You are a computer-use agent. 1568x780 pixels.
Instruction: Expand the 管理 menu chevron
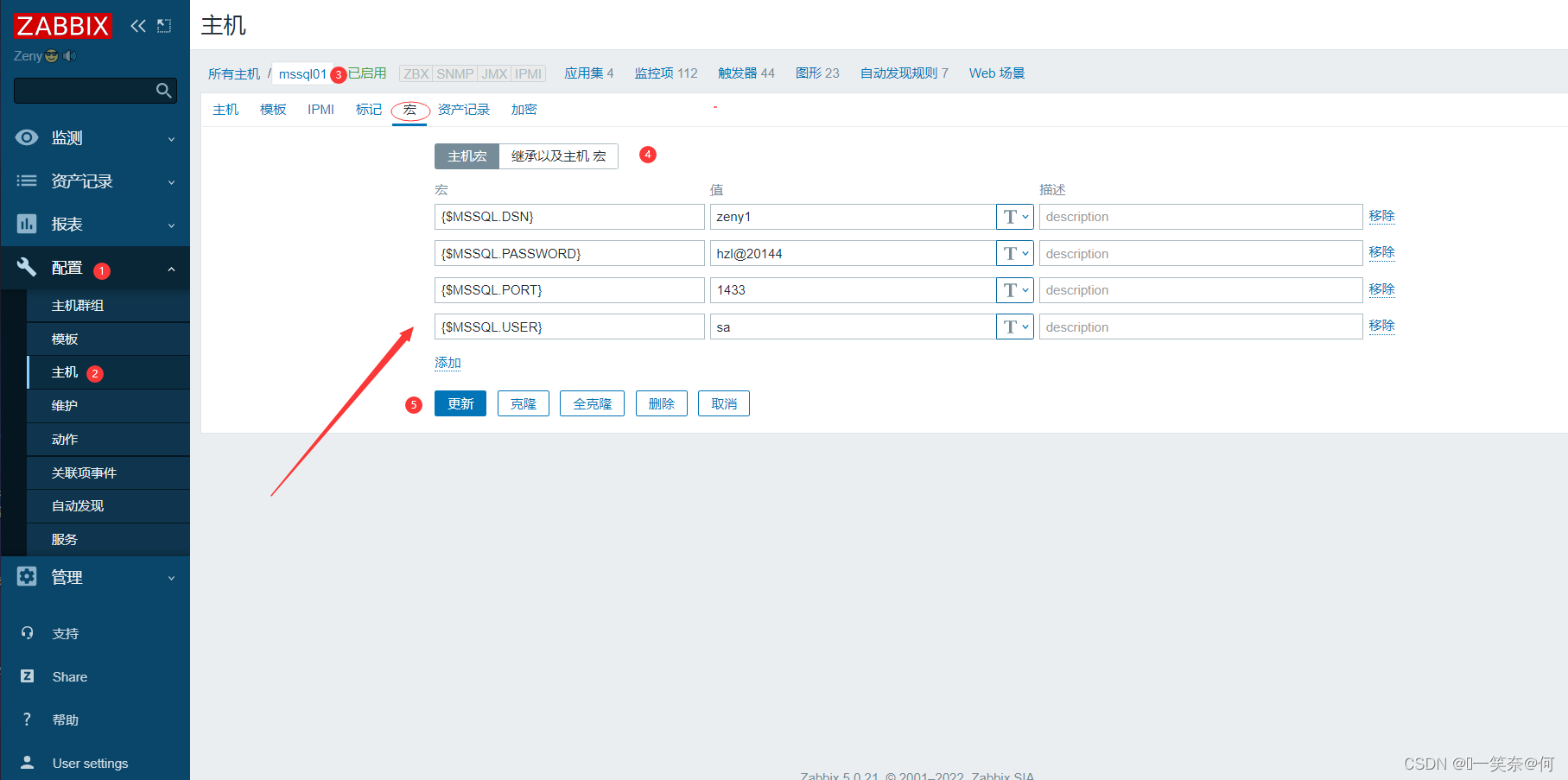[171, 578]
